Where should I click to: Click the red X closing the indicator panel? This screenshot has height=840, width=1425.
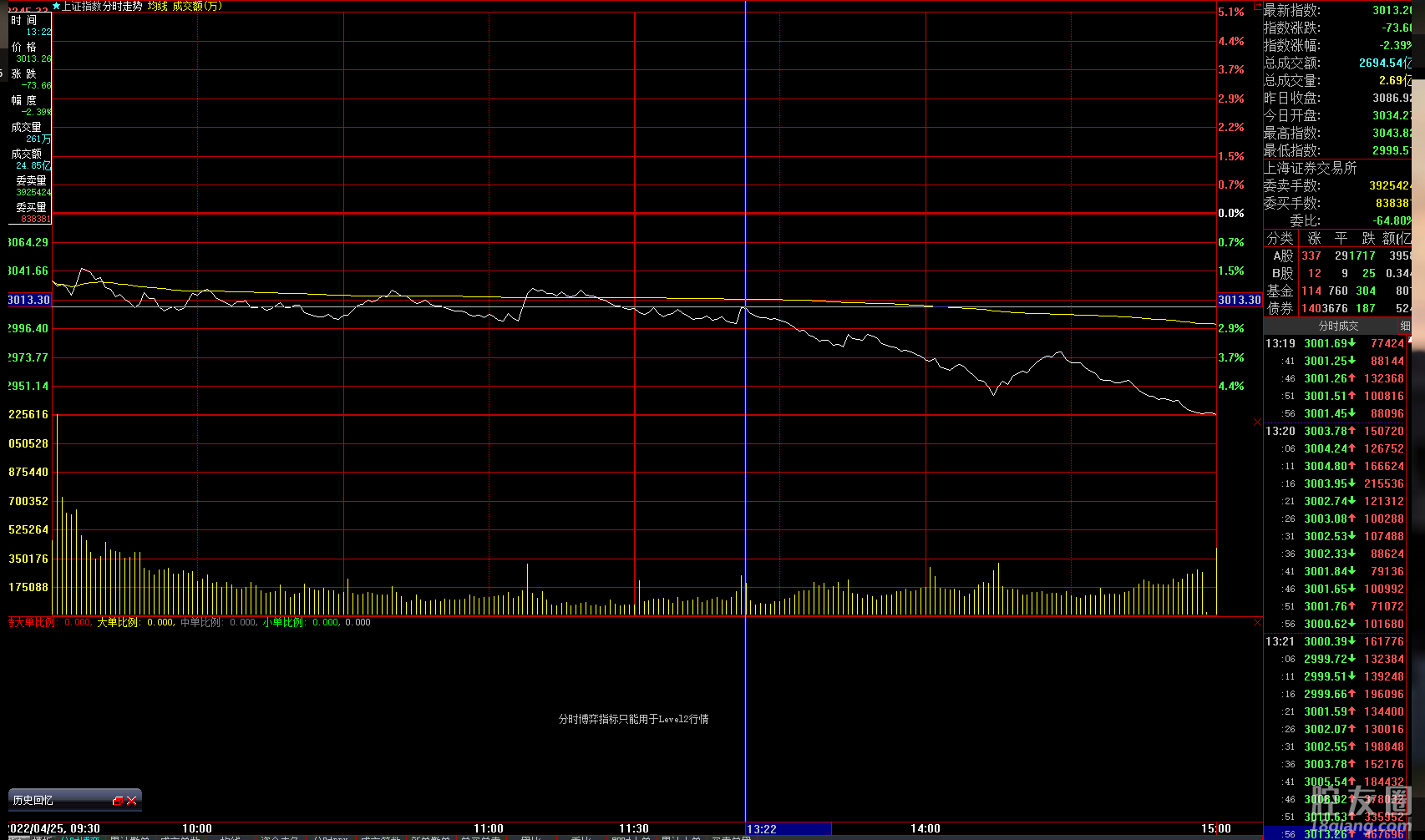[1258, 623]
